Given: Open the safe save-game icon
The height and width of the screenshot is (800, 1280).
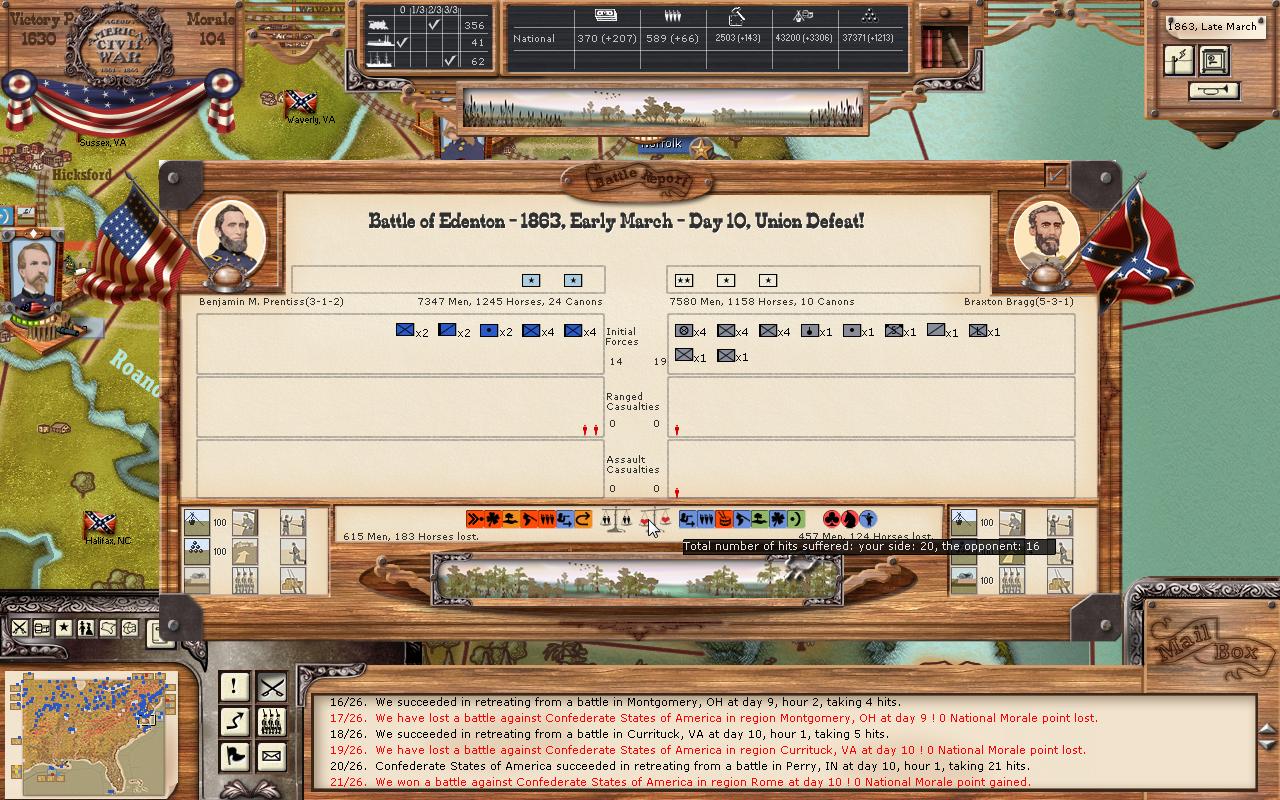Looking at the screenshot, I should coord(1214,61).
